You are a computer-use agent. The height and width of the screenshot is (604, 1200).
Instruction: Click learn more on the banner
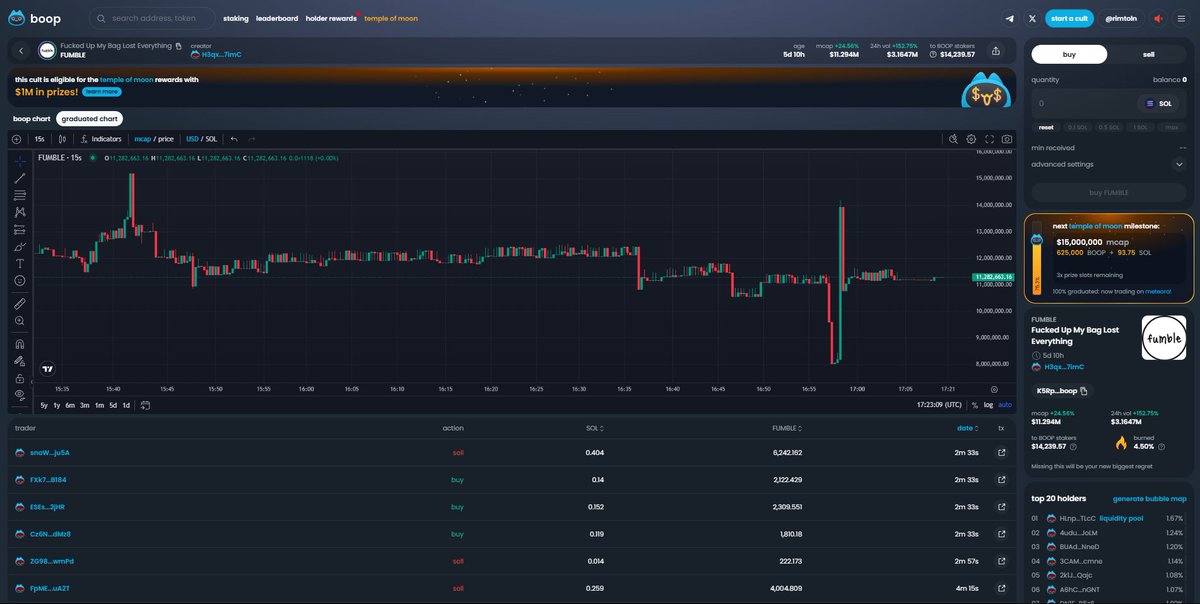click(102, 91)
